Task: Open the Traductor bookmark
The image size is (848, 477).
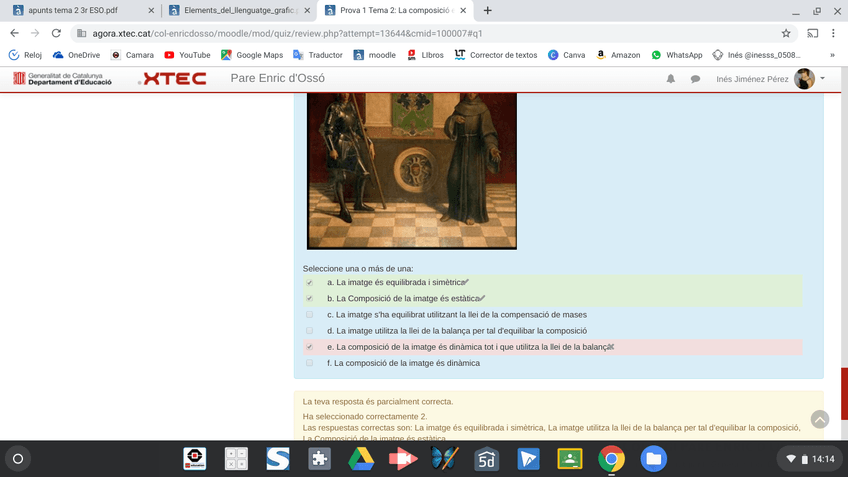Action: click(318, 55)
